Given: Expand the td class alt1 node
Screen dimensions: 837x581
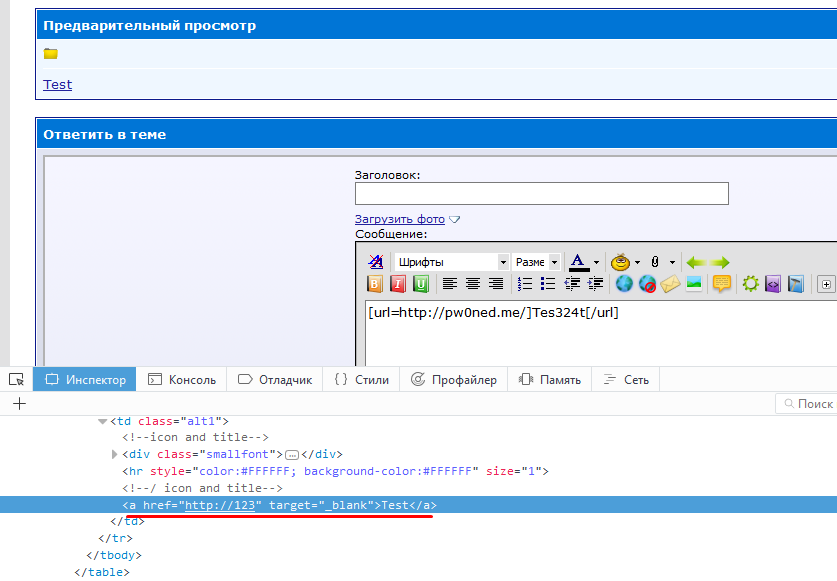Looking at the screenshot, I should pos(102,422).
